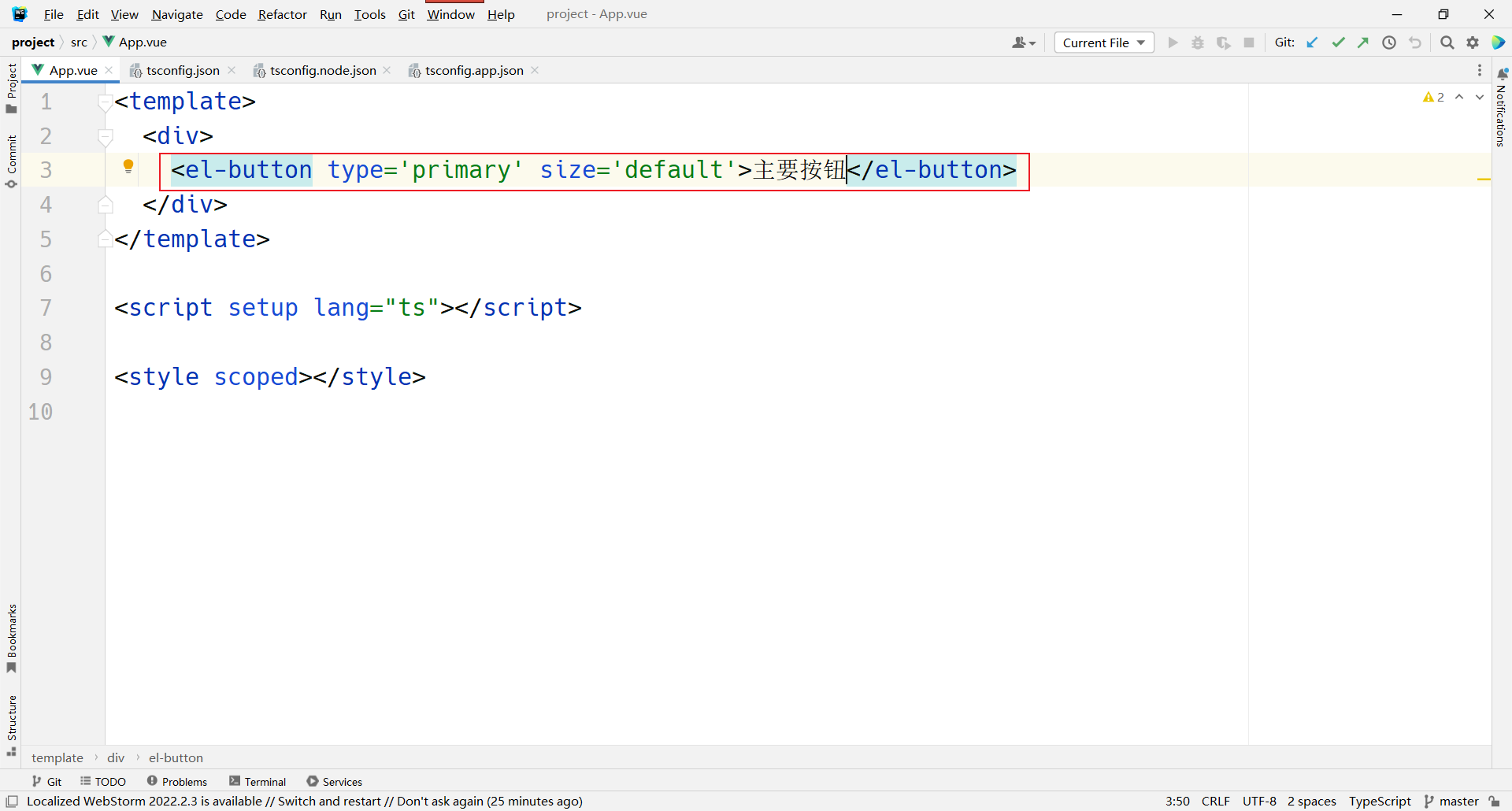
Task: Click the read-only lock icon in status bar
Action: pos(1495,802)
